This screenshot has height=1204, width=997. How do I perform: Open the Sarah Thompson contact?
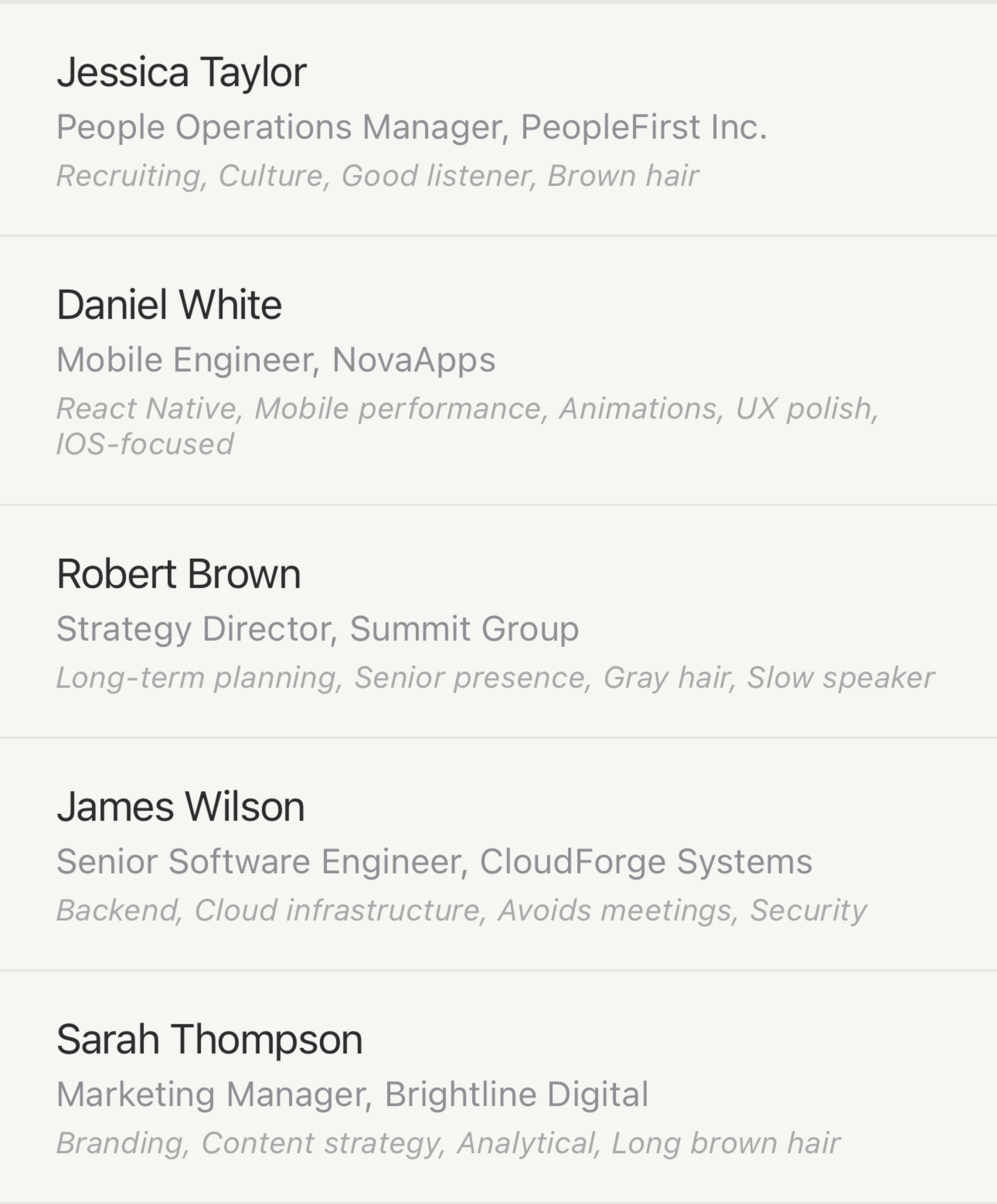[x=209, y=1039]
